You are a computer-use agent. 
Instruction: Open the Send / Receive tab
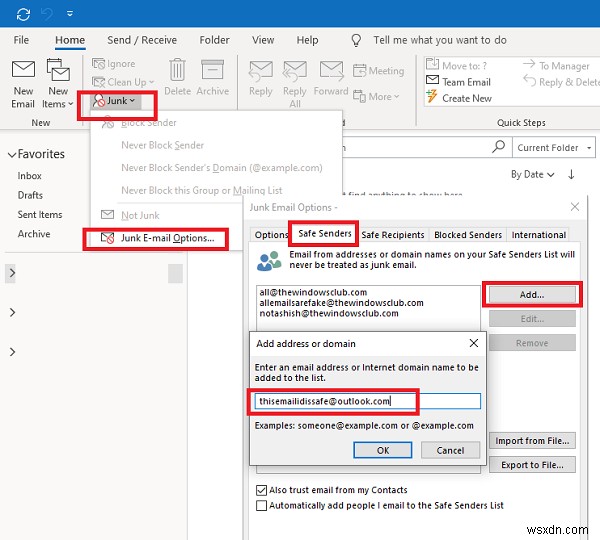[142, 40]
